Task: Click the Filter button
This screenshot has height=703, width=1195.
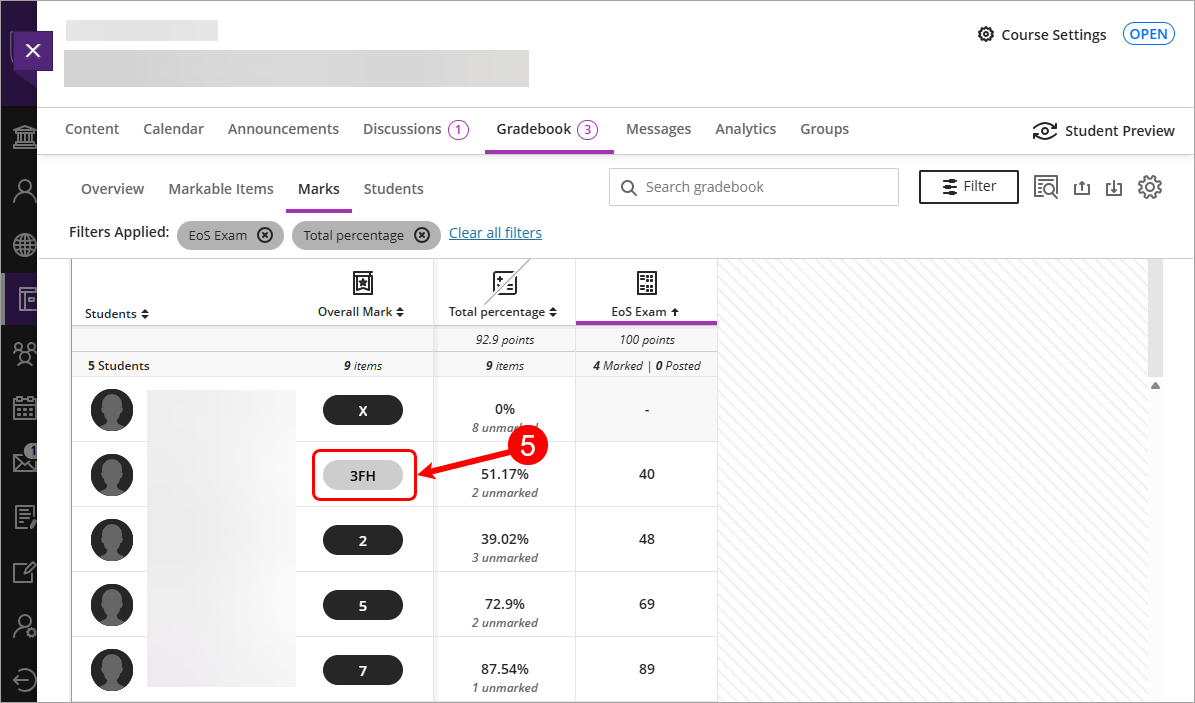Action: click(x=968, y=186)
